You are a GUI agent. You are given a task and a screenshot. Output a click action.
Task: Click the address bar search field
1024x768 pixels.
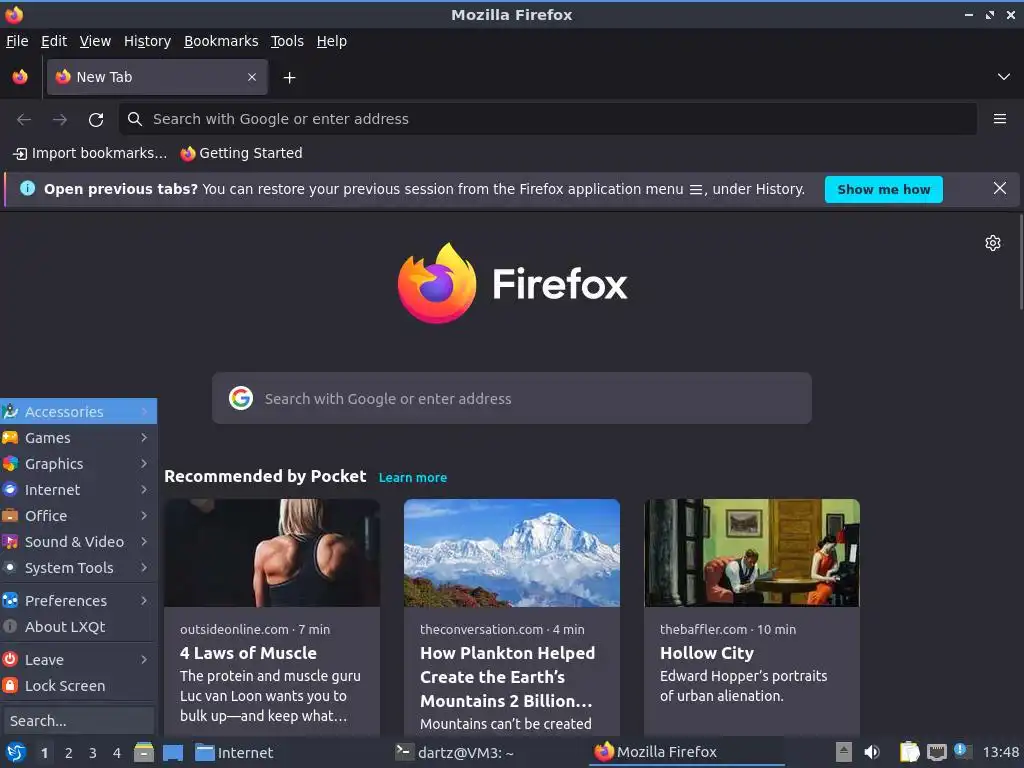pyautogui.click(x=548, y=119)
